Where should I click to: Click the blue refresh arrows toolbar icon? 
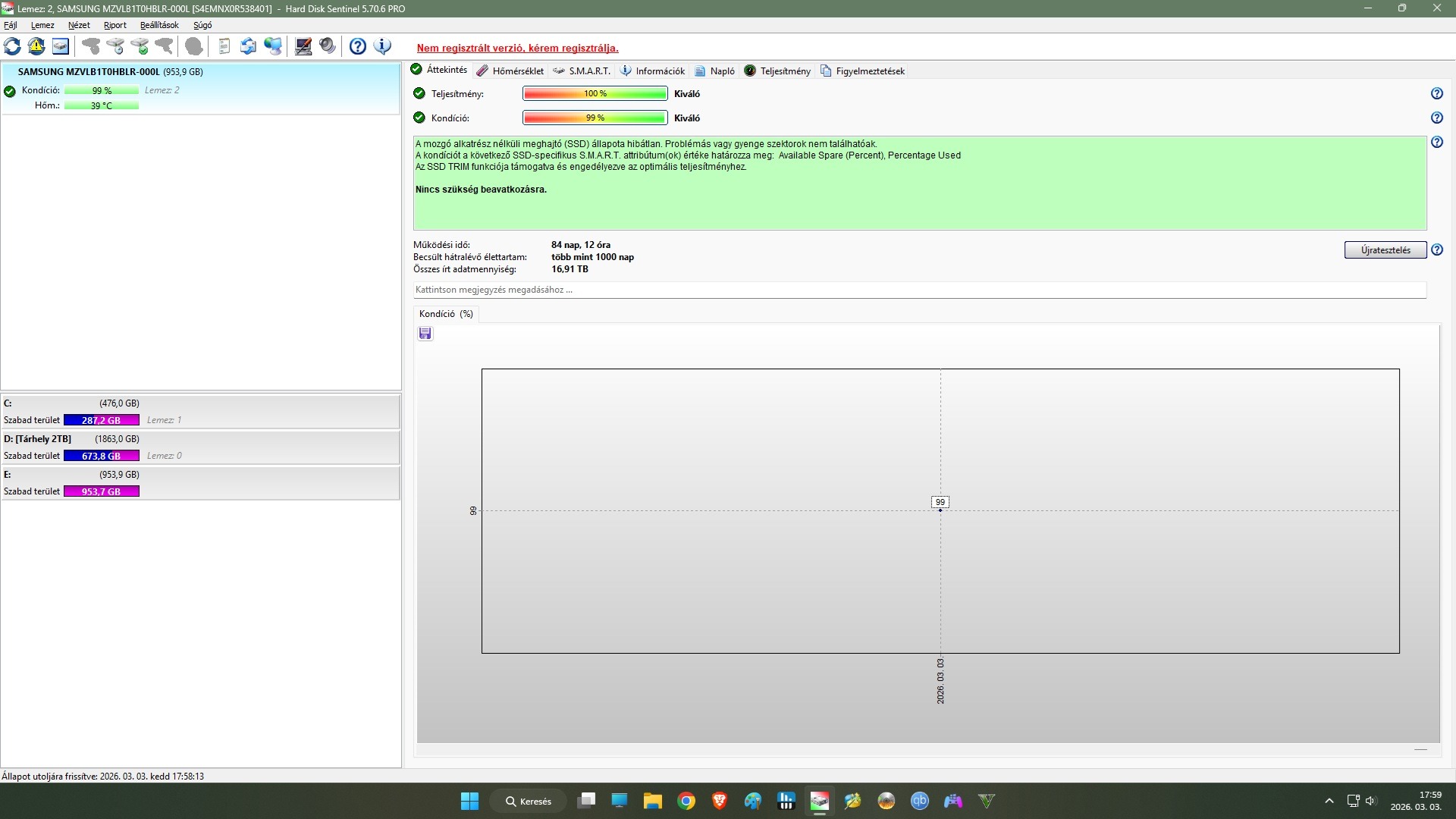[x=12, y=47]
